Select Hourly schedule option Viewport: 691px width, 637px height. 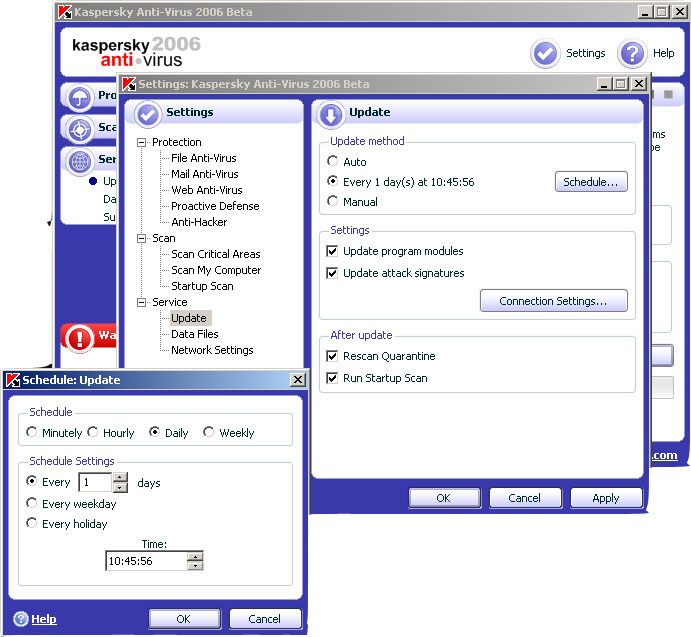(93, 432)
